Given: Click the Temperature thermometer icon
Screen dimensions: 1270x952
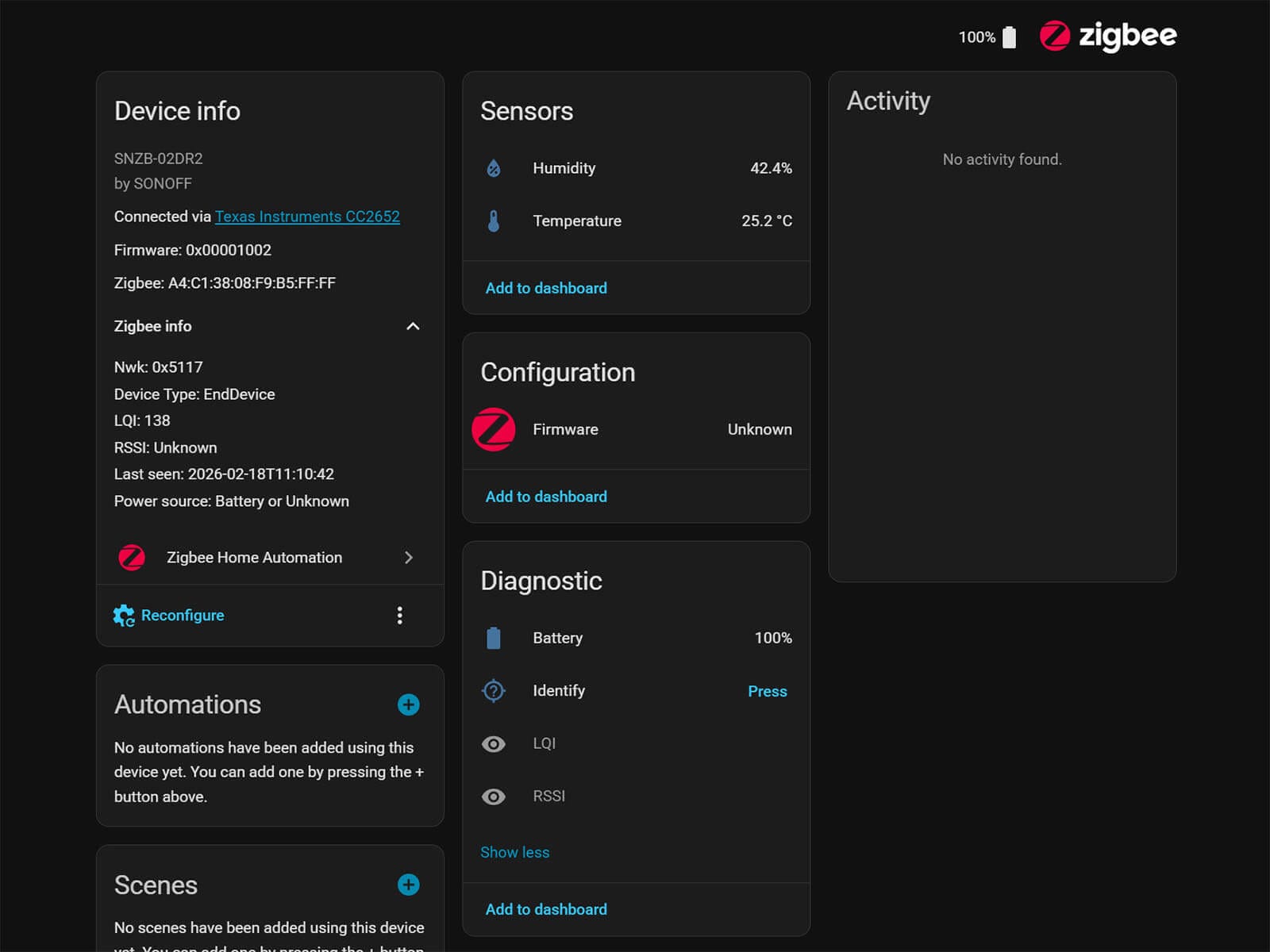Looking at the screenshot, I should pyautogui.click(x=493, y=221).
